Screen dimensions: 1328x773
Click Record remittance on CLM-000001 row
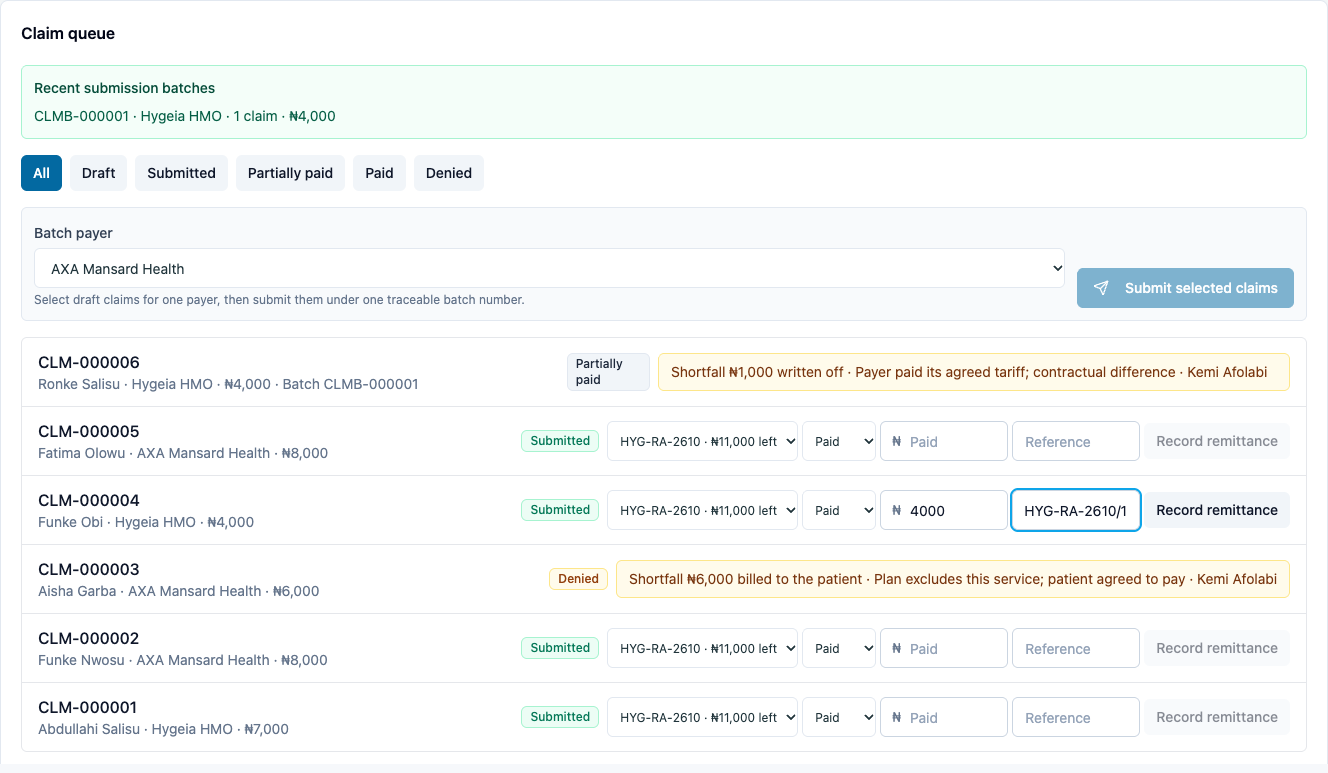coord(1217,717)
